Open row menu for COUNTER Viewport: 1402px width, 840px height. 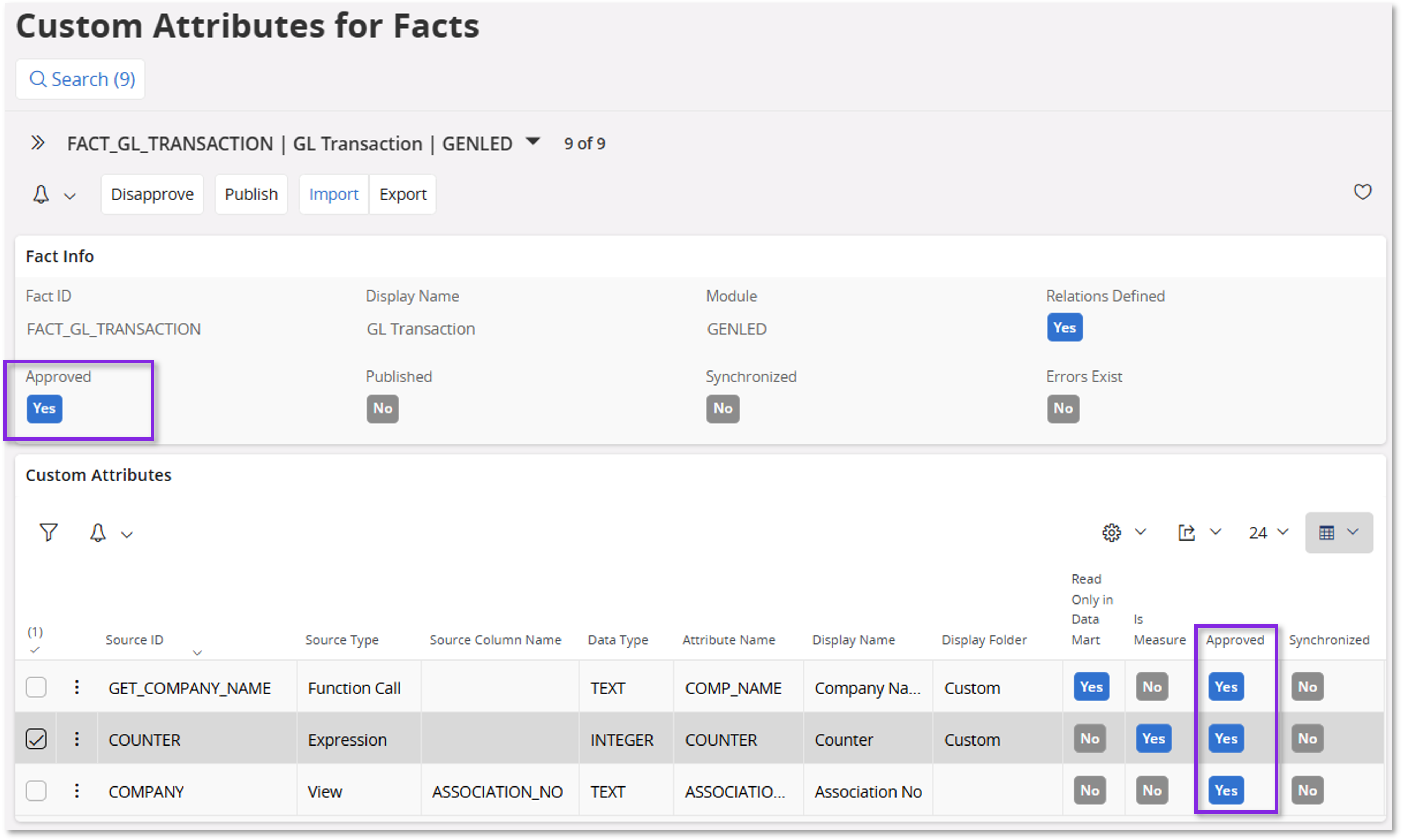pyautogui.click(x=76, y=739)
